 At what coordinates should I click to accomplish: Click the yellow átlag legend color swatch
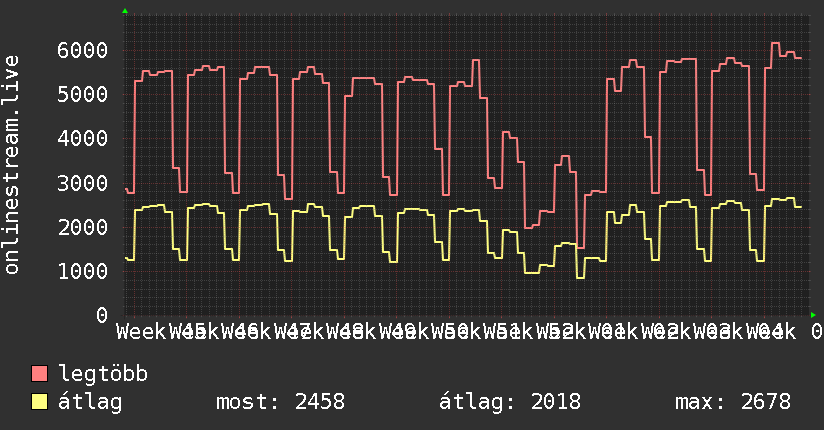[40, 402]
